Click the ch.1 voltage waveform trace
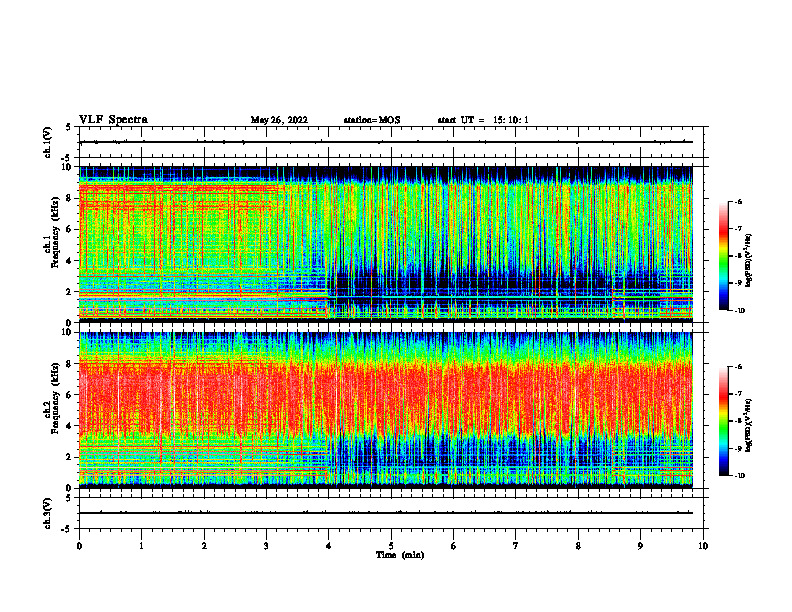Viewport: 792px width, 612px height. 386,142
